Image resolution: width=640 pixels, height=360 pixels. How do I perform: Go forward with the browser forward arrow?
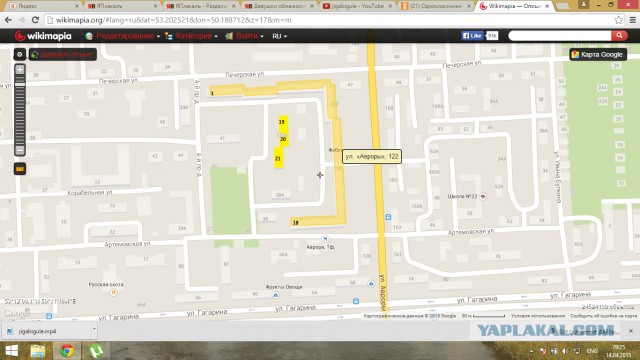pos(22,20)
